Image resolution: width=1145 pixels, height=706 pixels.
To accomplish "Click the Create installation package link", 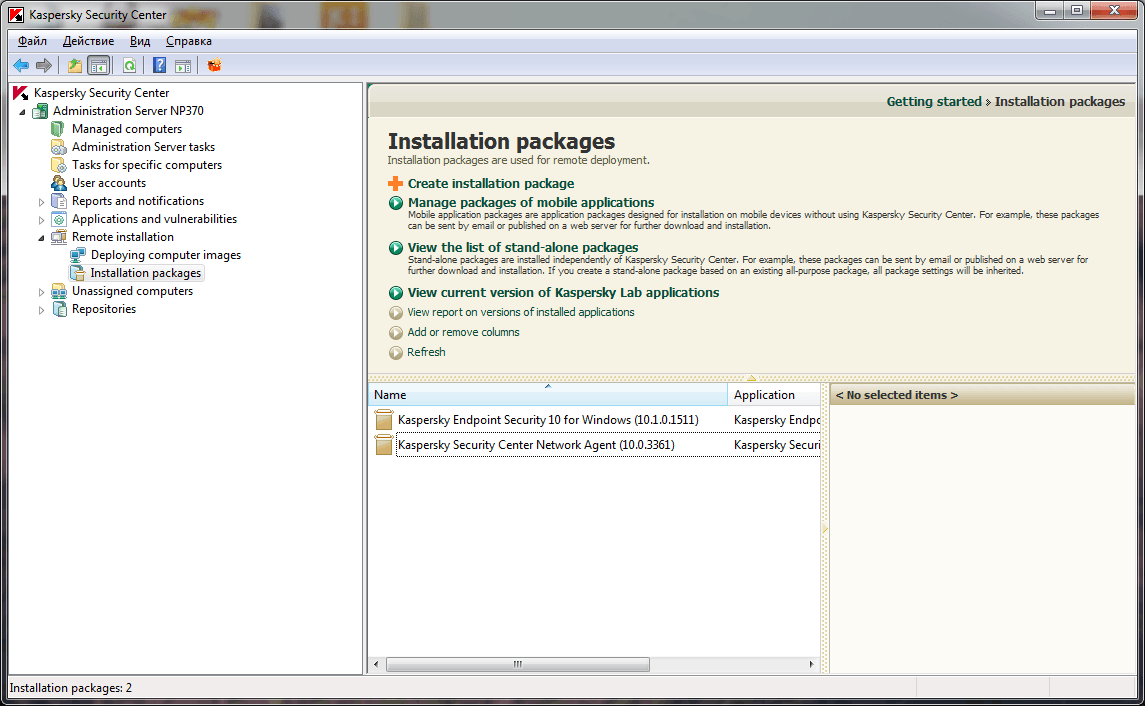I will (491, 183).
